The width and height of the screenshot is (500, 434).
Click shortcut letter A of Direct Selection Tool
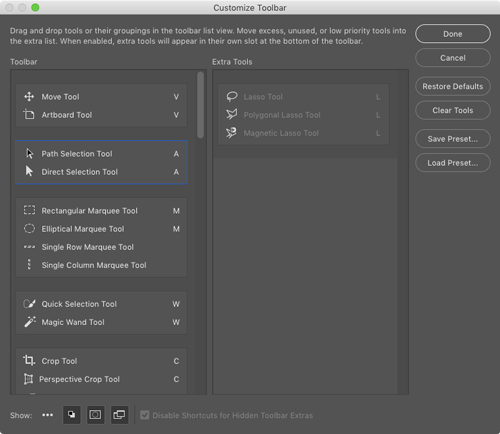click(x=176, y=172)
